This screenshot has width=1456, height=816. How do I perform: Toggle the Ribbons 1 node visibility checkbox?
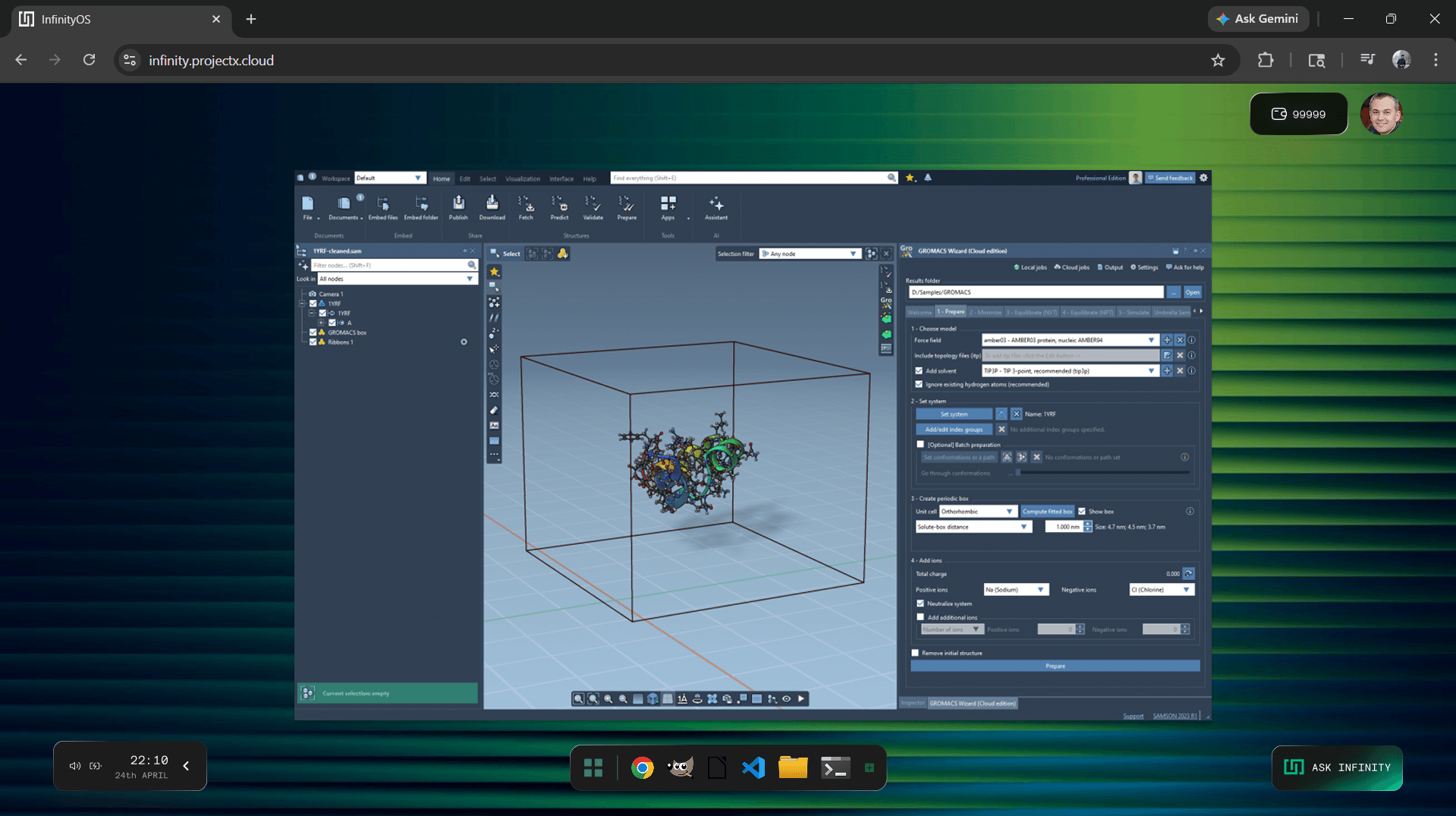(313, 342)
